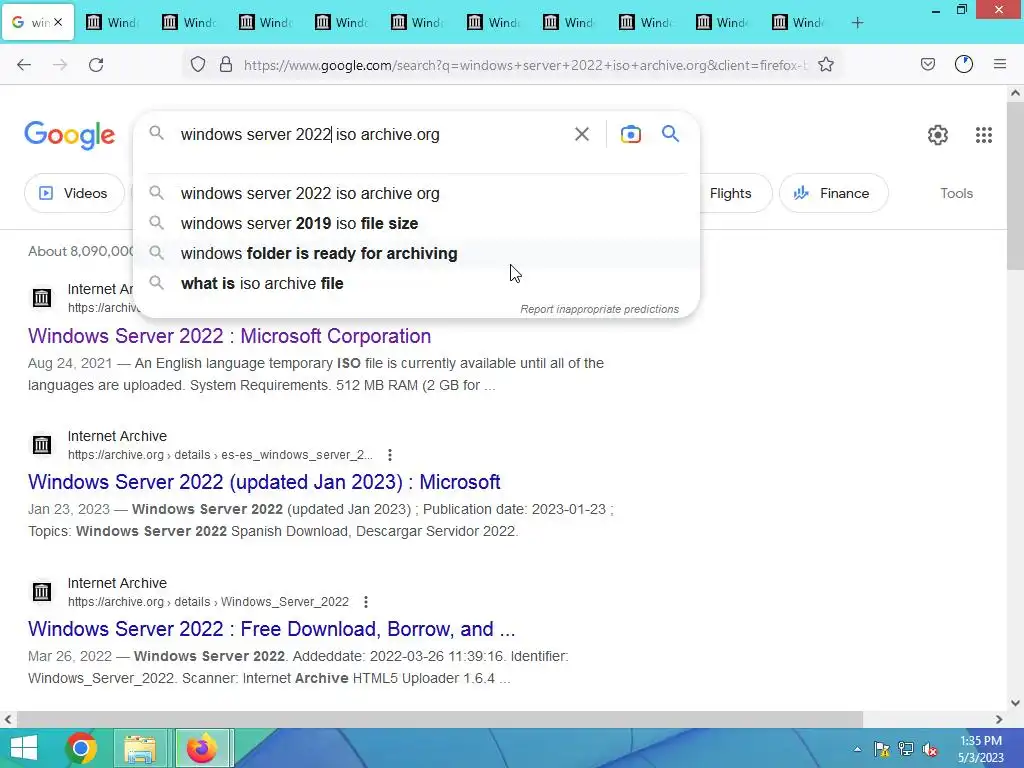
Task: Close the active Google search tab
Action: pyautogui.click(x=58, y=22)
